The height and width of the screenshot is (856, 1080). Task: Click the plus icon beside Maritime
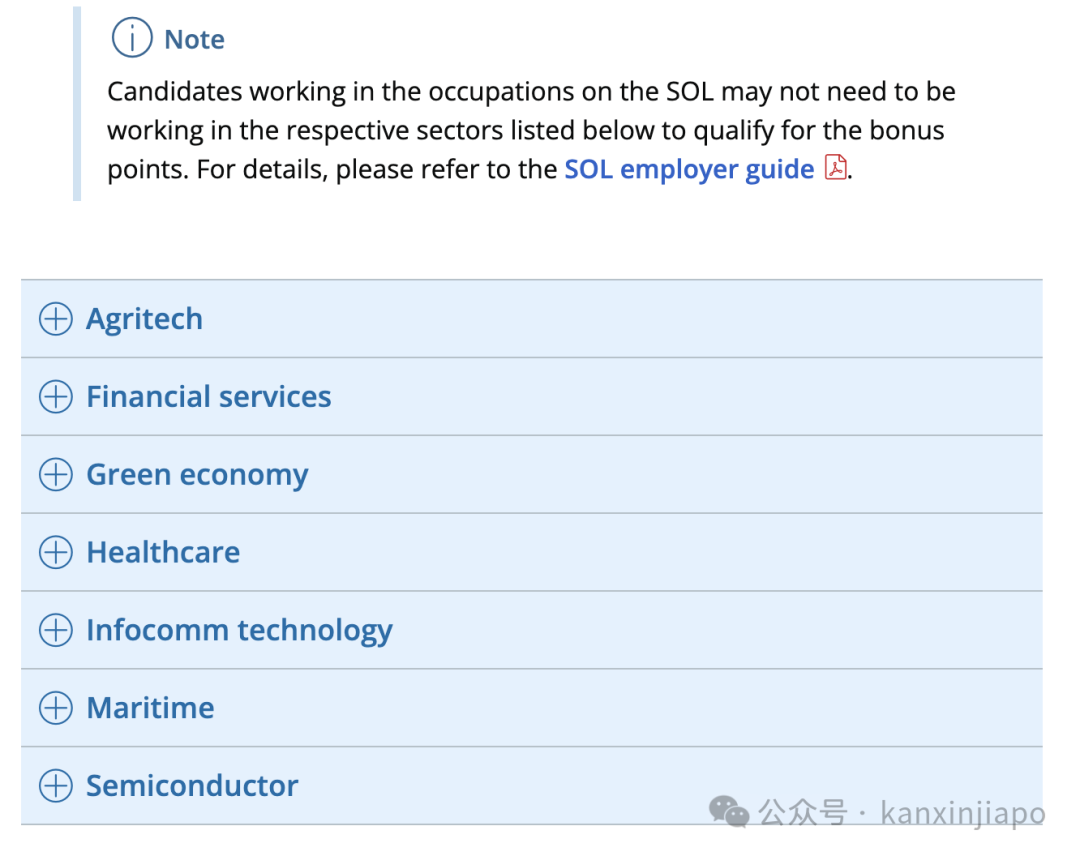[x=56, y=708]
